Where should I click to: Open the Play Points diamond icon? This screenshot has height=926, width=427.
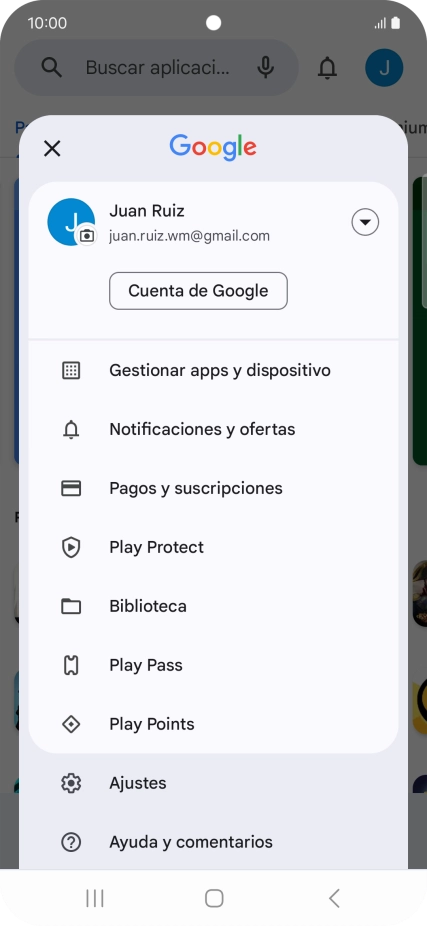71,724
